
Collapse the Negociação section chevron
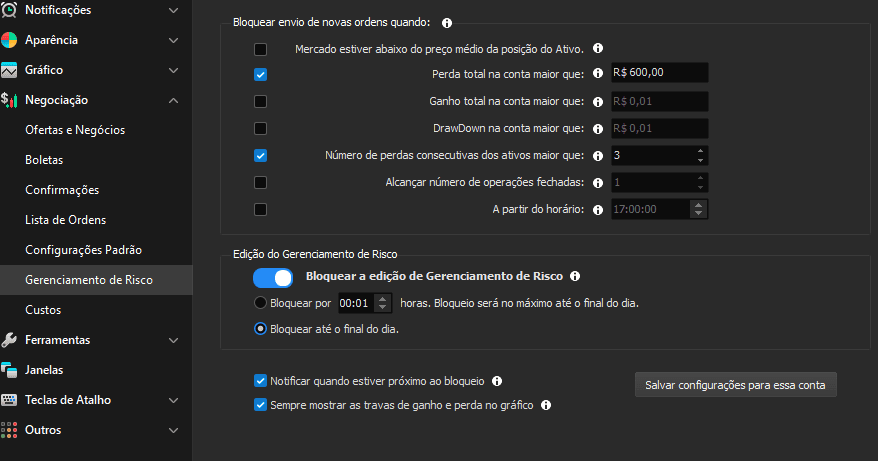tap(174, 100)
